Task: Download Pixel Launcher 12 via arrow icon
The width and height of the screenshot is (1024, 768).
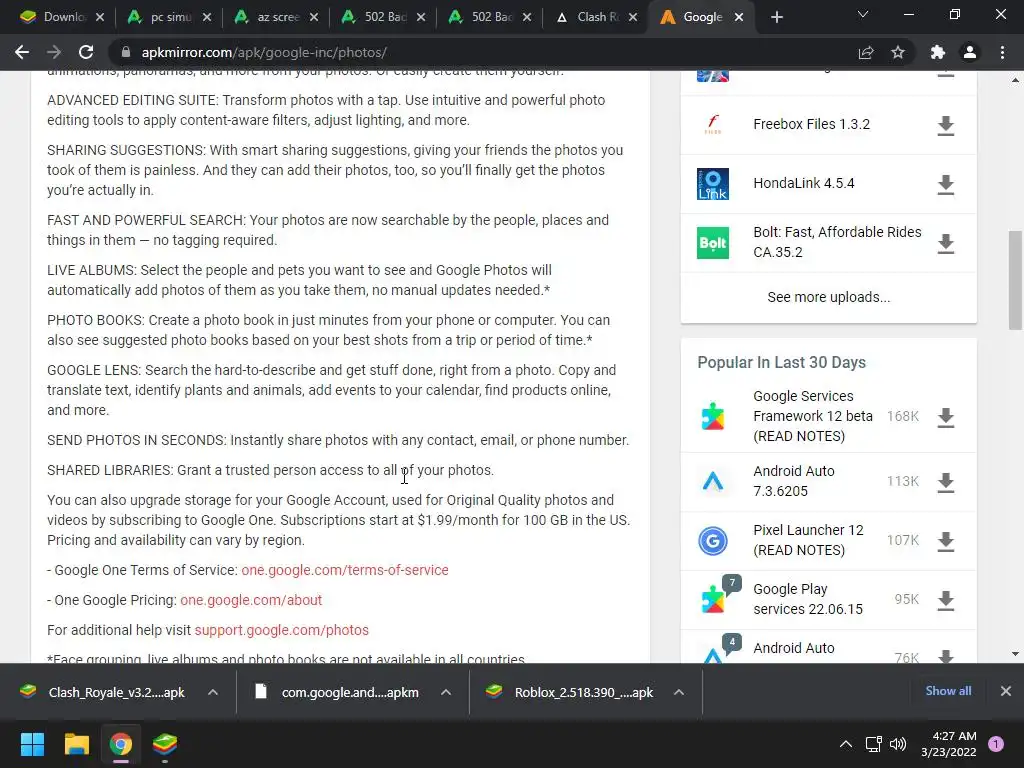Action: 946,541
